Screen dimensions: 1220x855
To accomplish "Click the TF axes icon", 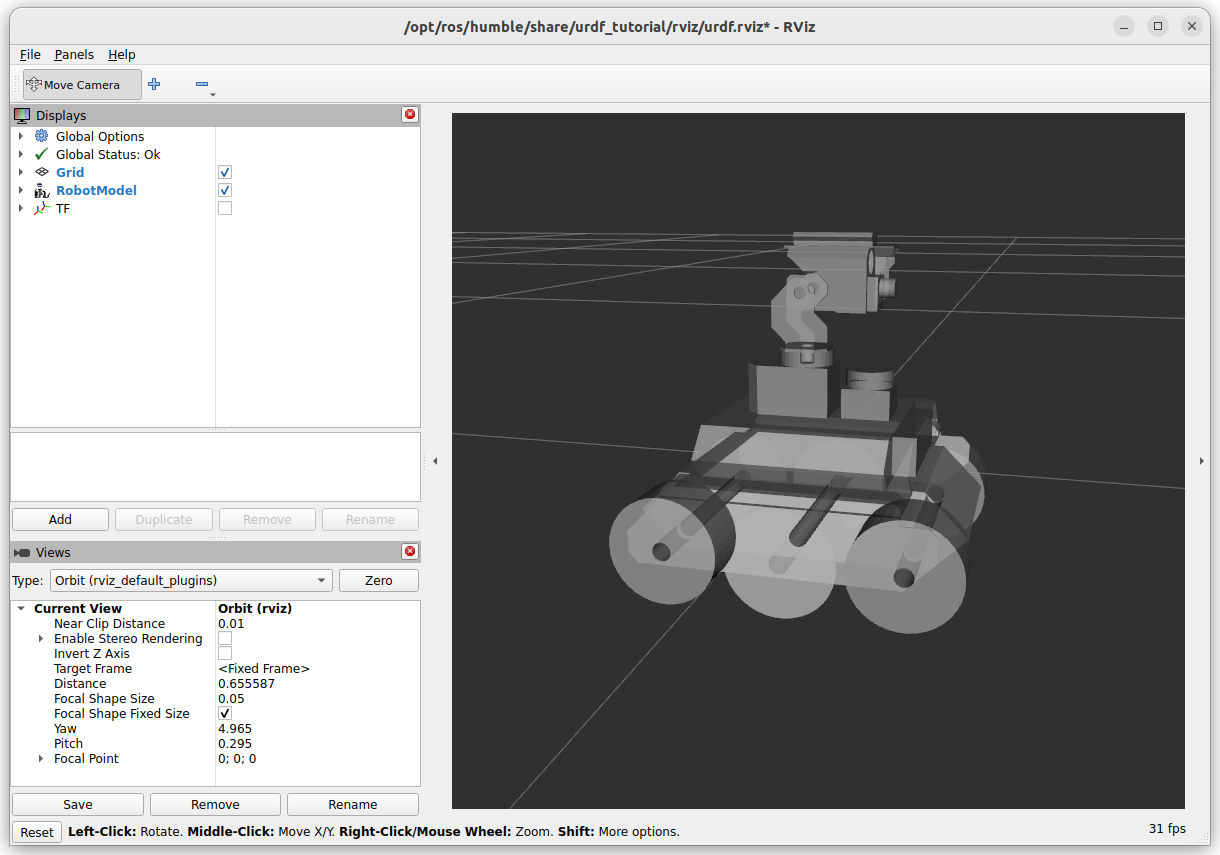I will (41, 208).
